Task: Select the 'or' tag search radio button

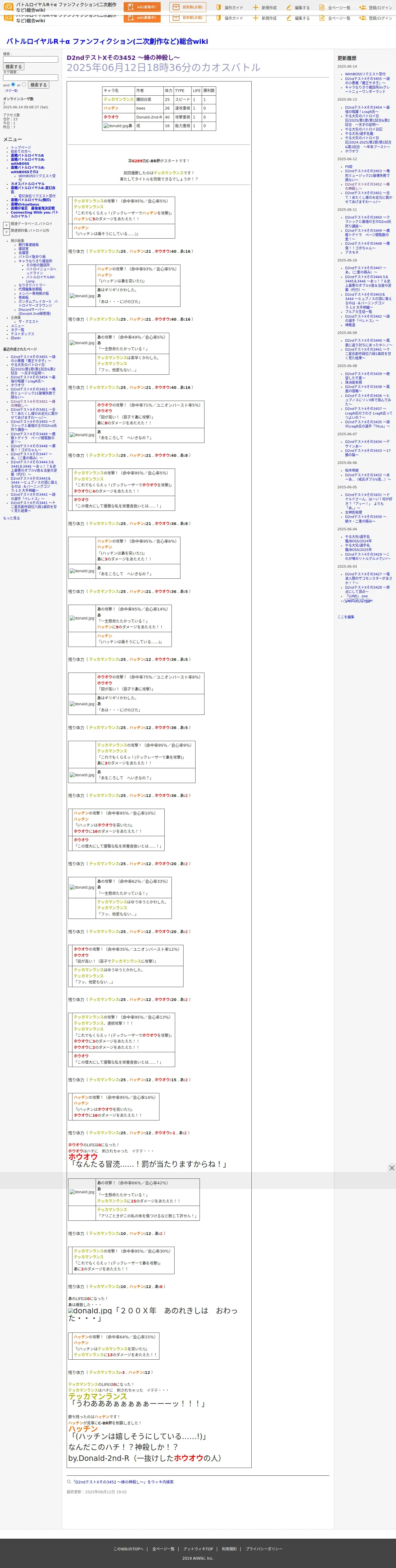Action: click(24, 85)
